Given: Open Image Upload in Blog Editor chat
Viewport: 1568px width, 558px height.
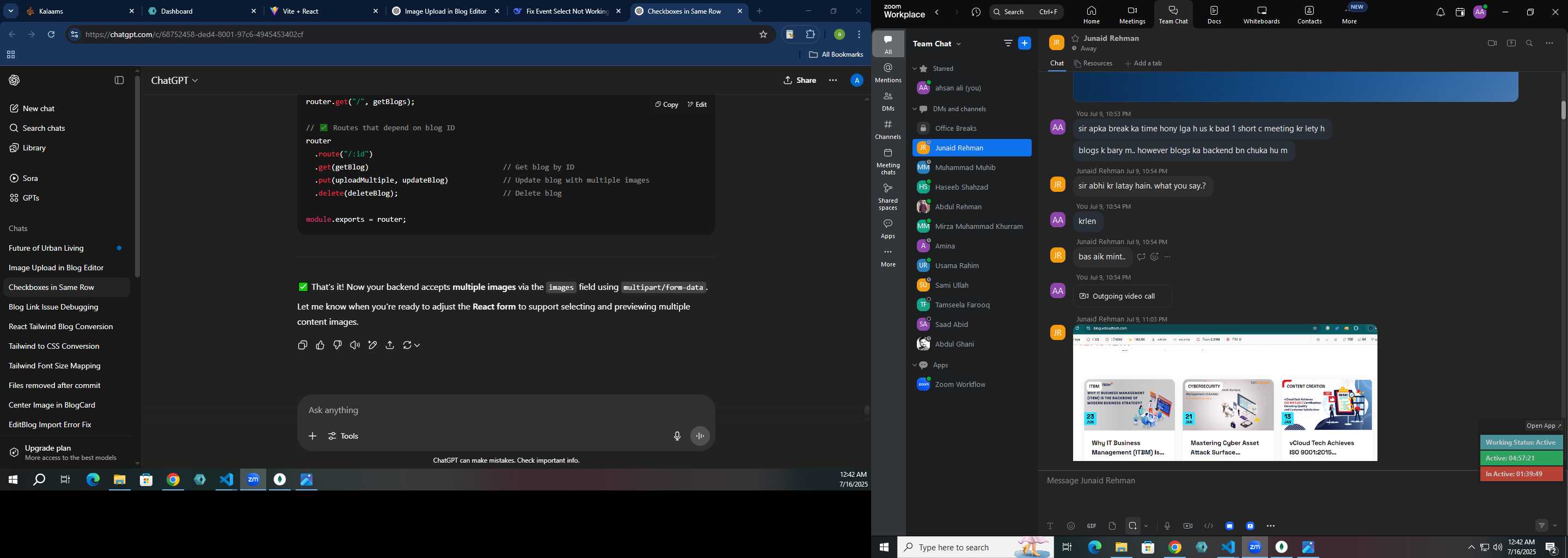Looking at the screenshot, I should pos(56,268).
